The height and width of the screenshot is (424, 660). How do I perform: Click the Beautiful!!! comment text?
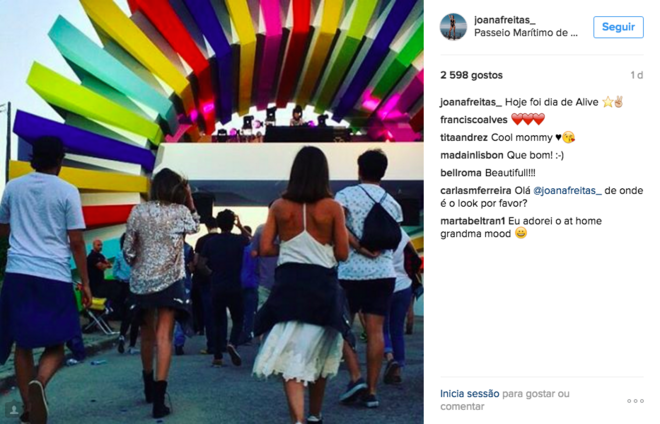coord(510,173)
